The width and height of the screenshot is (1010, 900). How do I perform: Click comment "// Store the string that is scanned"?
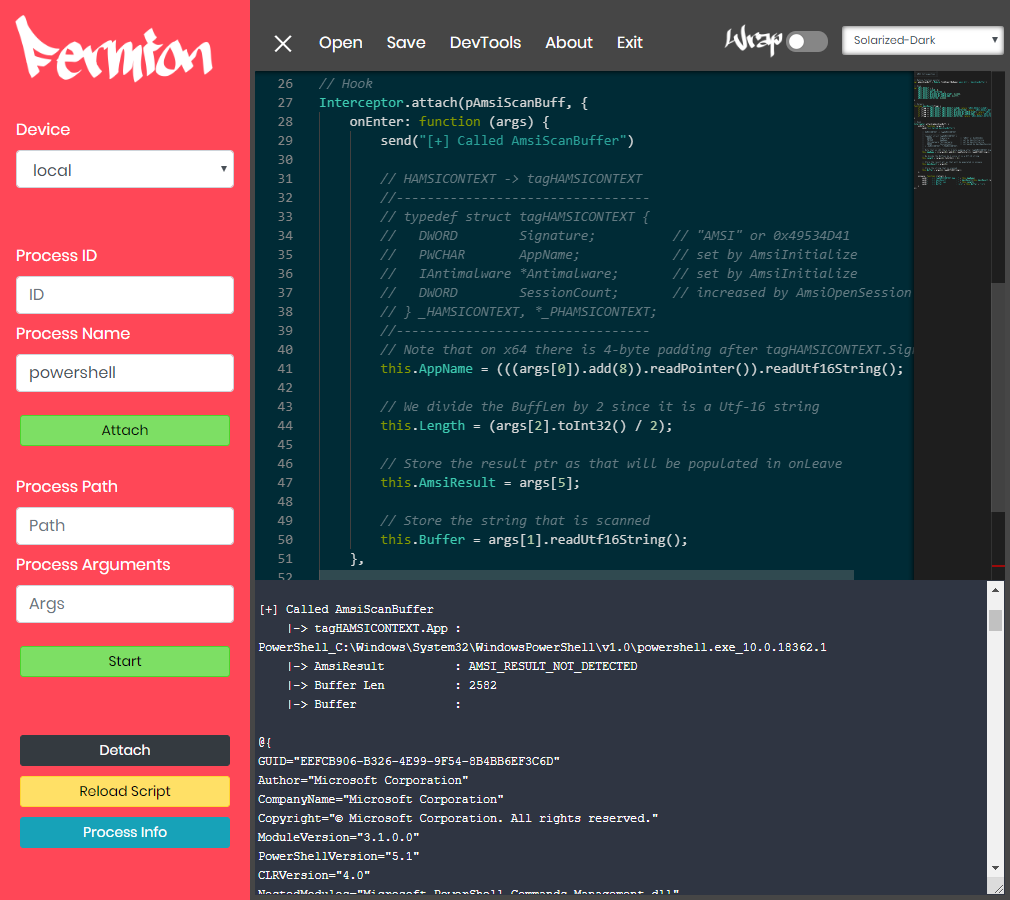515,521
